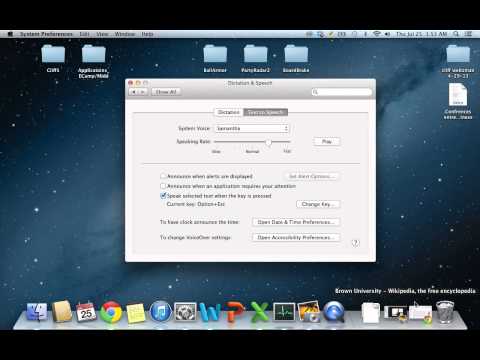This screenshot has width=480, height=360.
Task: Click Open Date & Time Preferences...
Action: point(296,222)
